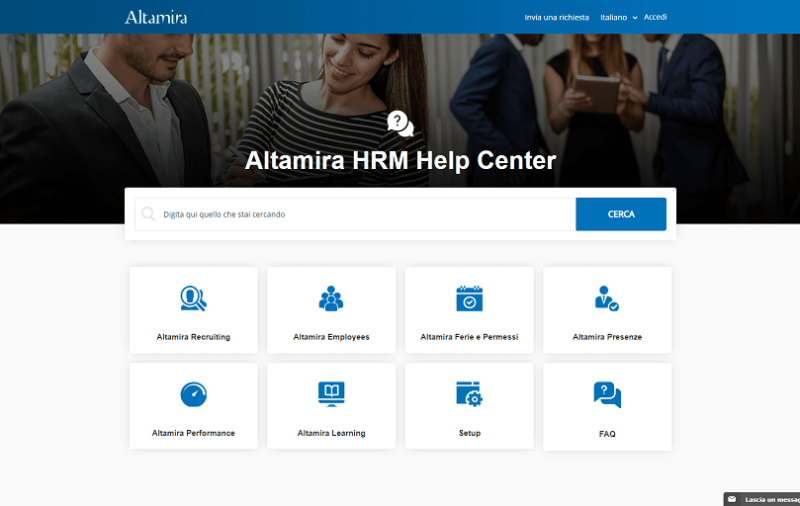Screen dimensions: 800x506
Task: Click envelope icon in message widget
Action: coord(732,499)
